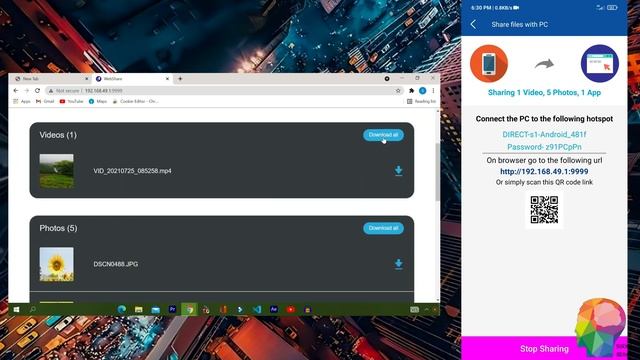Open the video thumbnail for VID_20210725_085258.mp4

pyautogui.click(x=57, y=171)
